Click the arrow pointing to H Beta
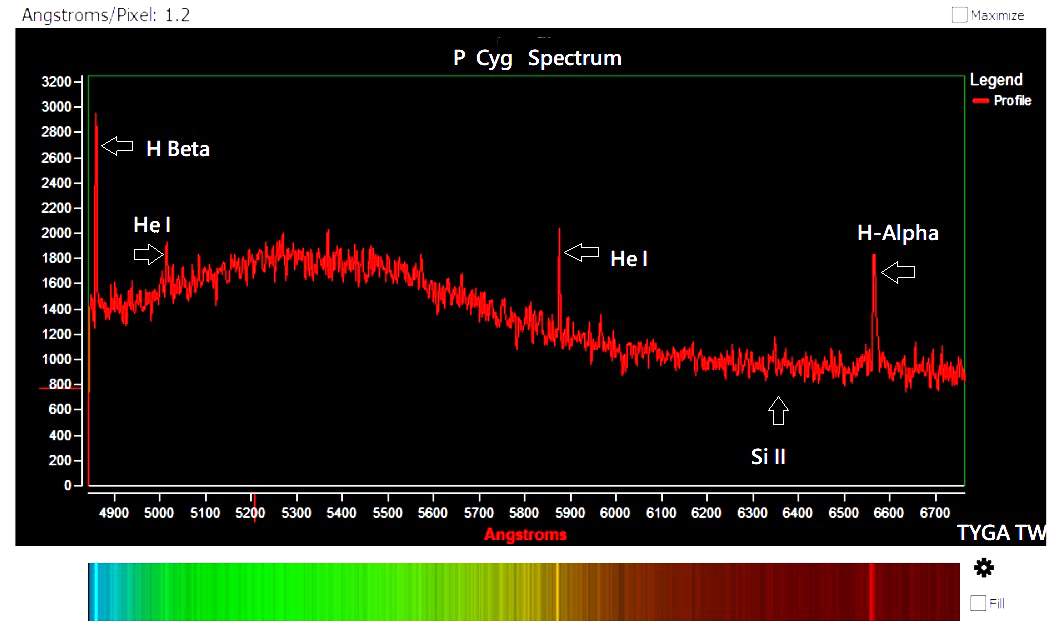1056x636 pixels. tap(117, 146)
